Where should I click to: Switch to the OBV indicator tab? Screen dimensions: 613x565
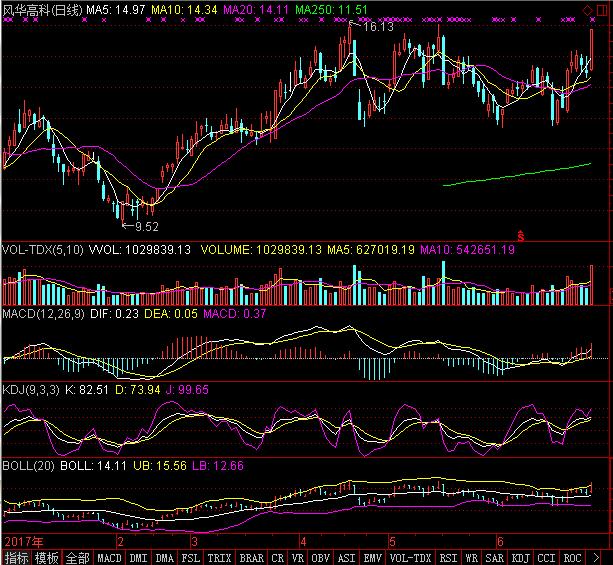[320, 558]
